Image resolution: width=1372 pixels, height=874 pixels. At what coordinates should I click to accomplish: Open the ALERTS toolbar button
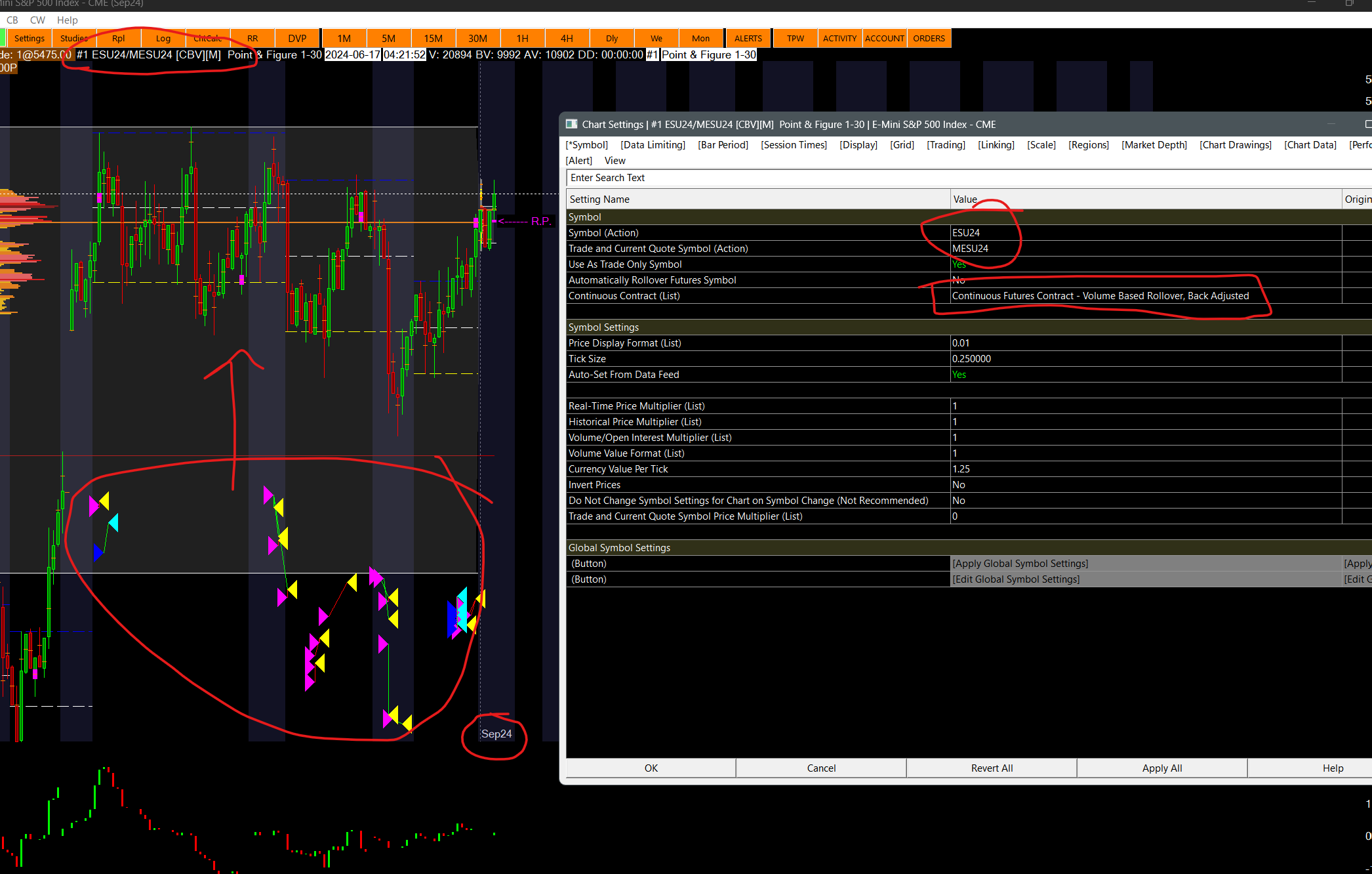pyautogui.click(x=748, y=38)
